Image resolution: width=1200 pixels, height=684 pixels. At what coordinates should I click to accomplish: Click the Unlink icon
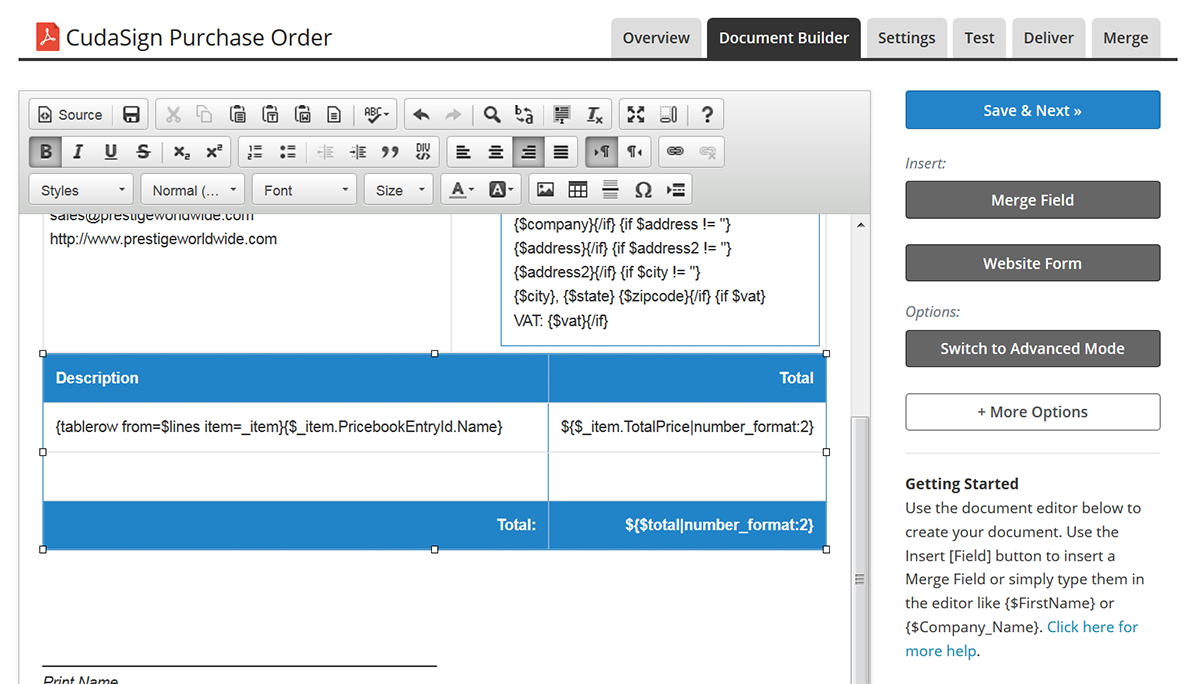tap(707, 152)
